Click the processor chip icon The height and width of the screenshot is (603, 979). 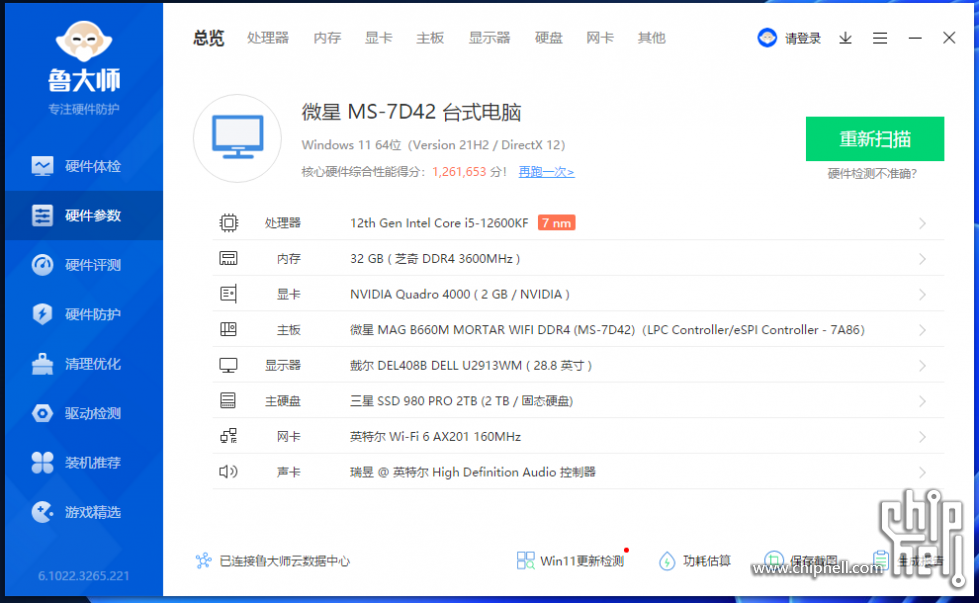click(x=229, y=223)
